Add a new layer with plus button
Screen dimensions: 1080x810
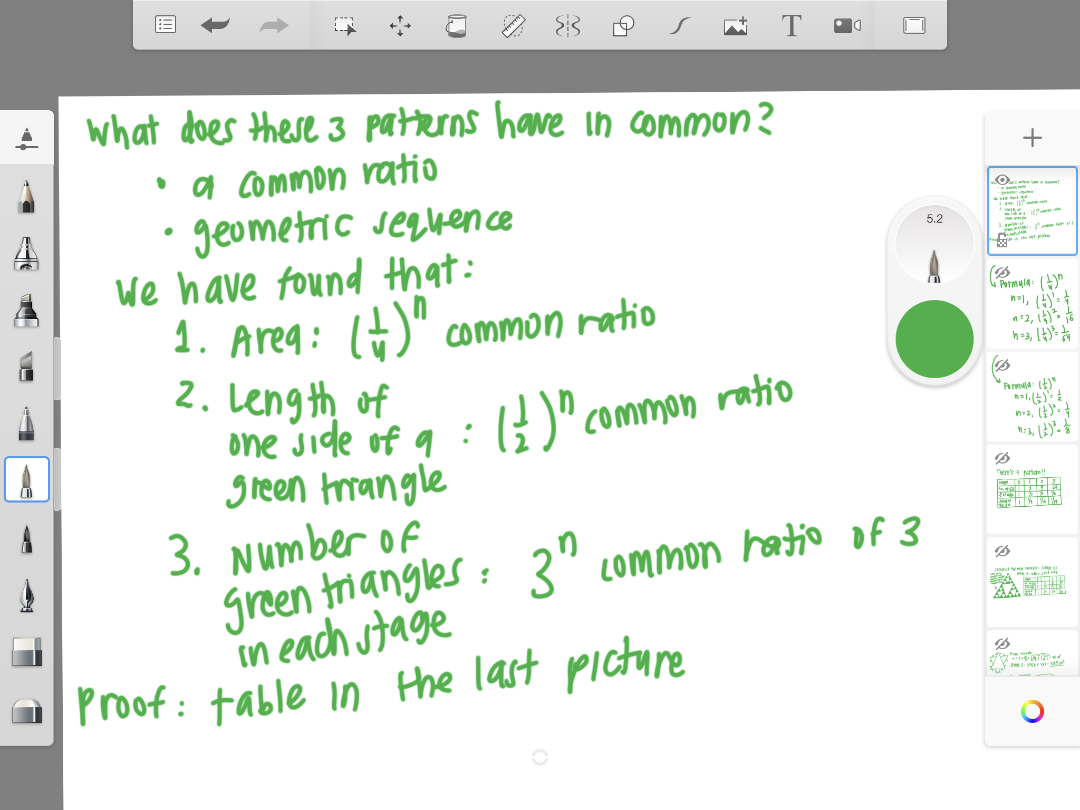[x=1032, y=138]
